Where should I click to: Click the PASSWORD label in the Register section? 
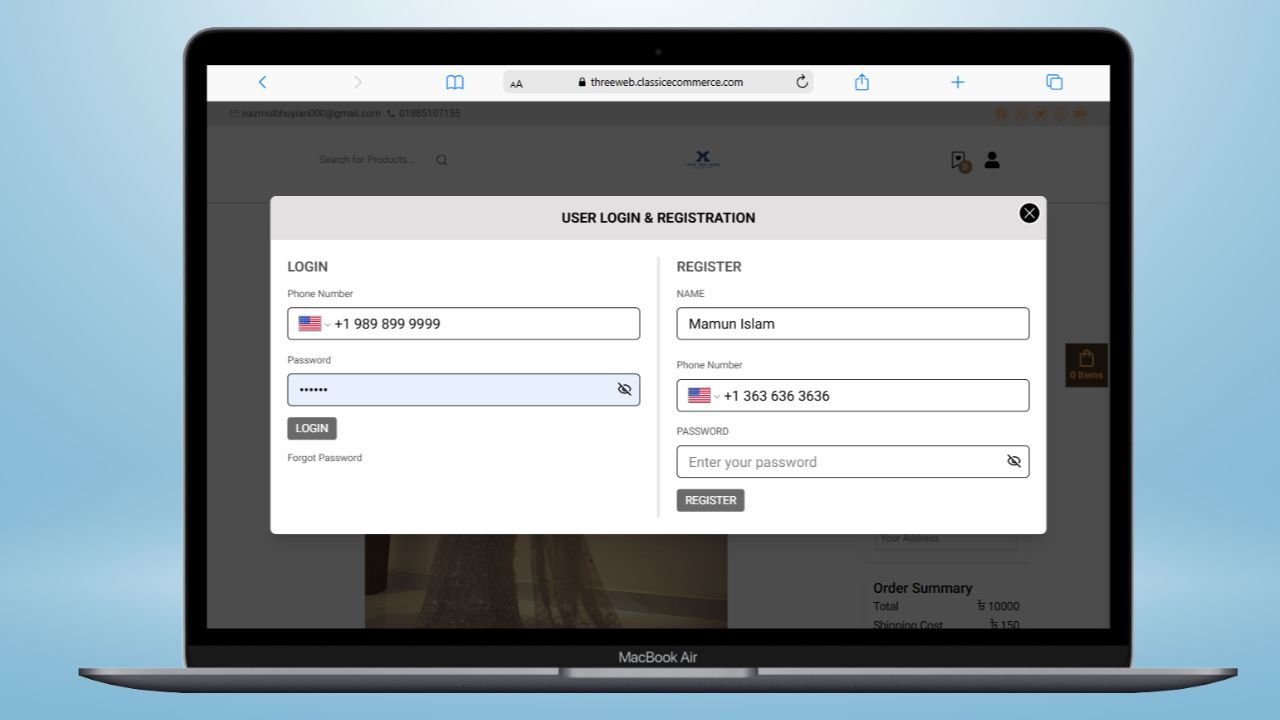tap(703, 432)
